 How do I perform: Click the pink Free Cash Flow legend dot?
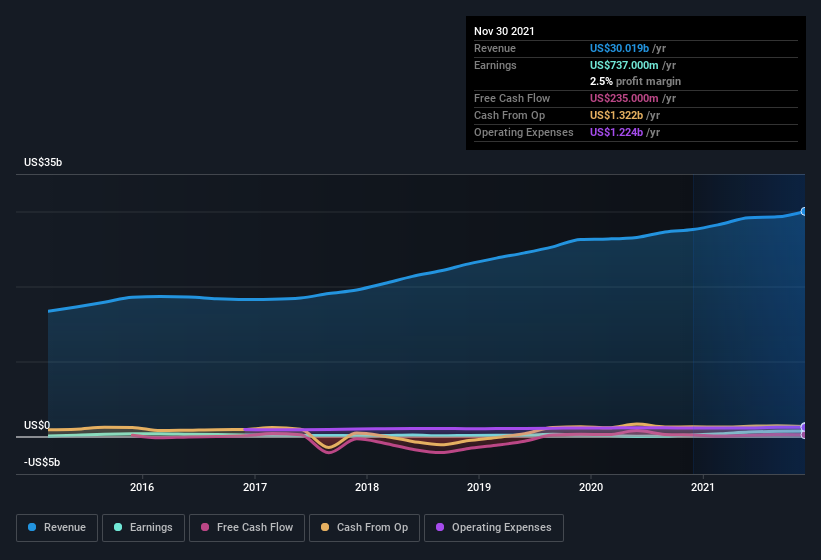point(205,527)
